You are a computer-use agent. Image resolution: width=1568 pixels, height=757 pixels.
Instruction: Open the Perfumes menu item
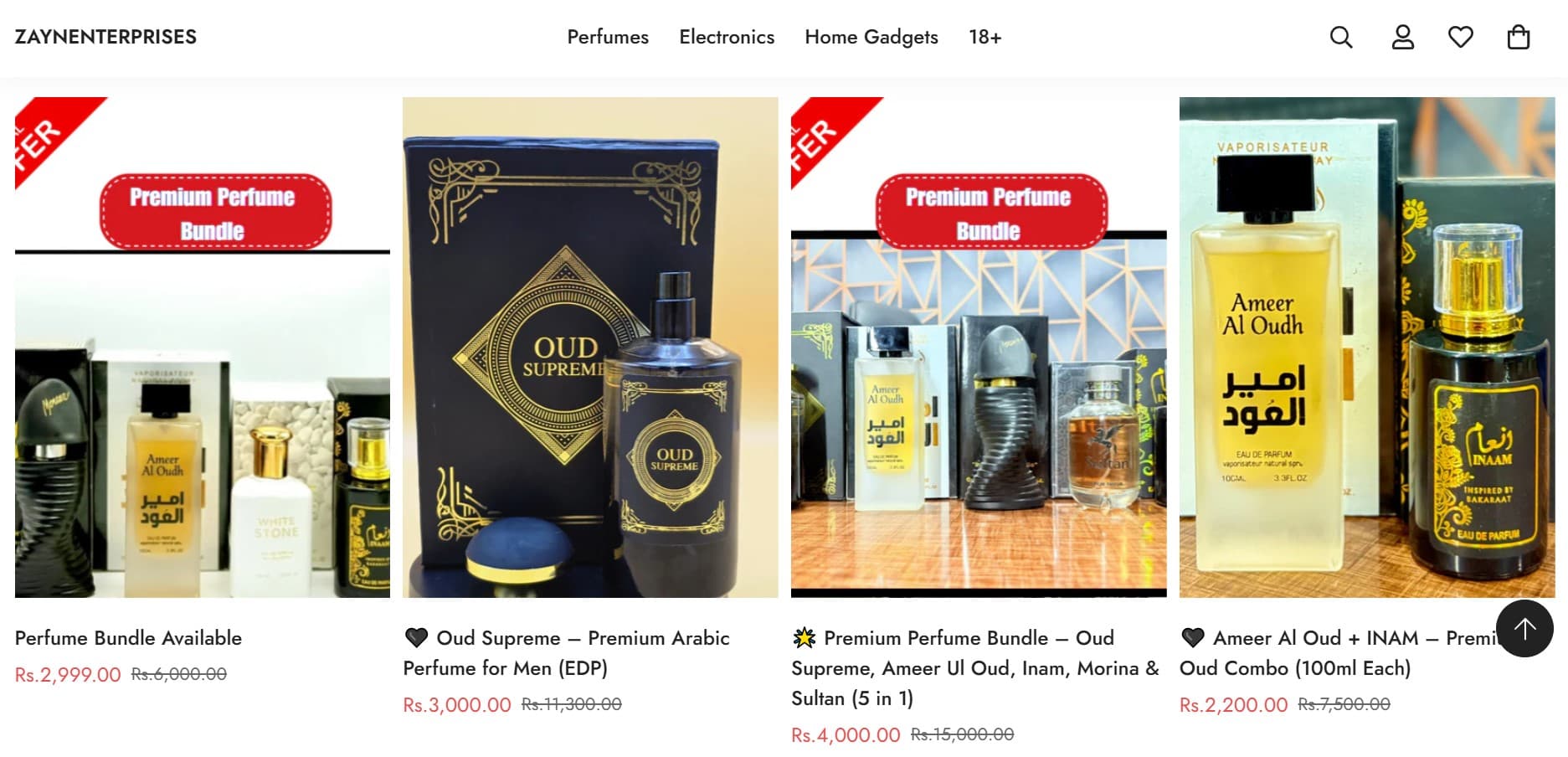tap(608, 37)
